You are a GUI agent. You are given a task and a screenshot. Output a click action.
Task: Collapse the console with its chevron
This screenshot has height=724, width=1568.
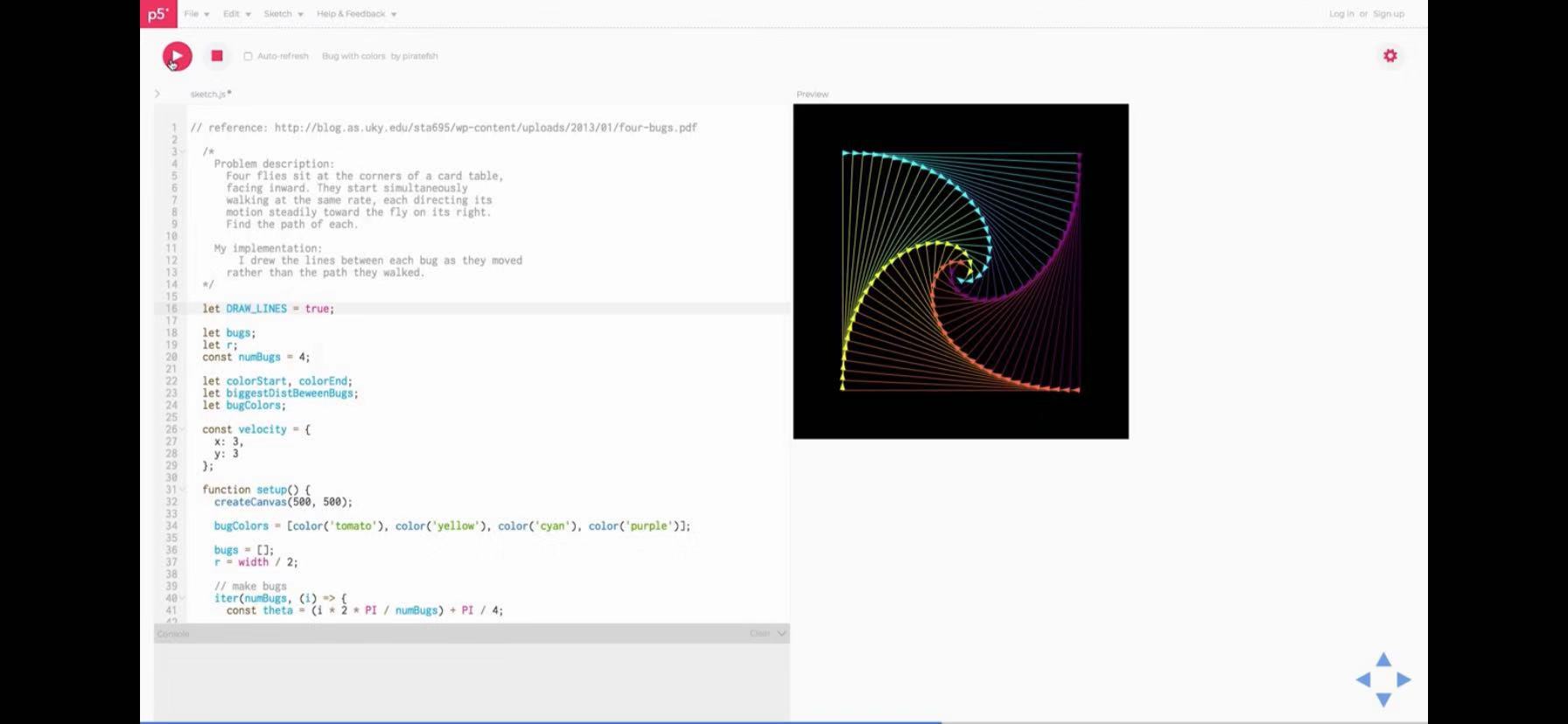[x=781, y=633]
